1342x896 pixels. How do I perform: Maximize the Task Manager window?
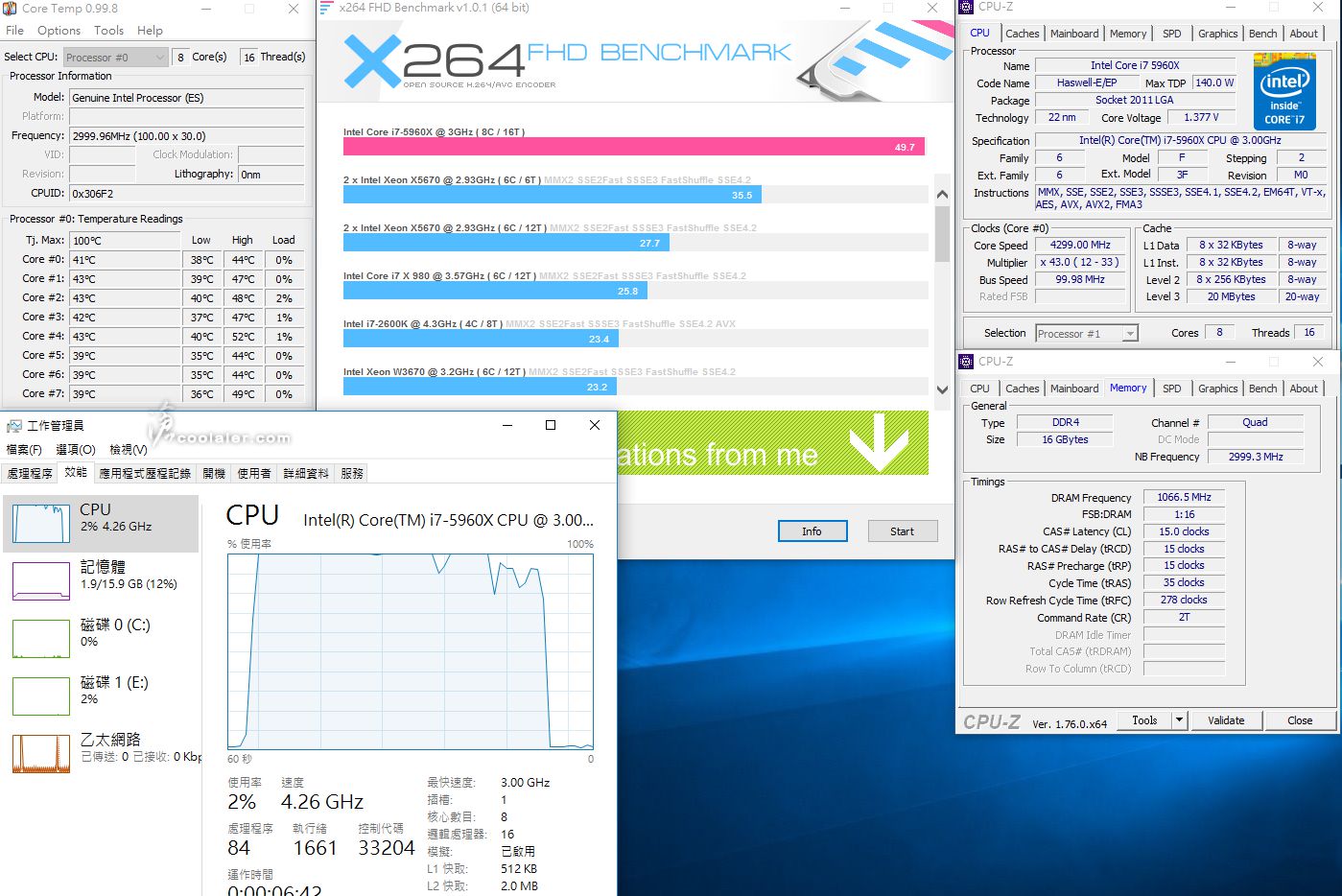(551, 425)
